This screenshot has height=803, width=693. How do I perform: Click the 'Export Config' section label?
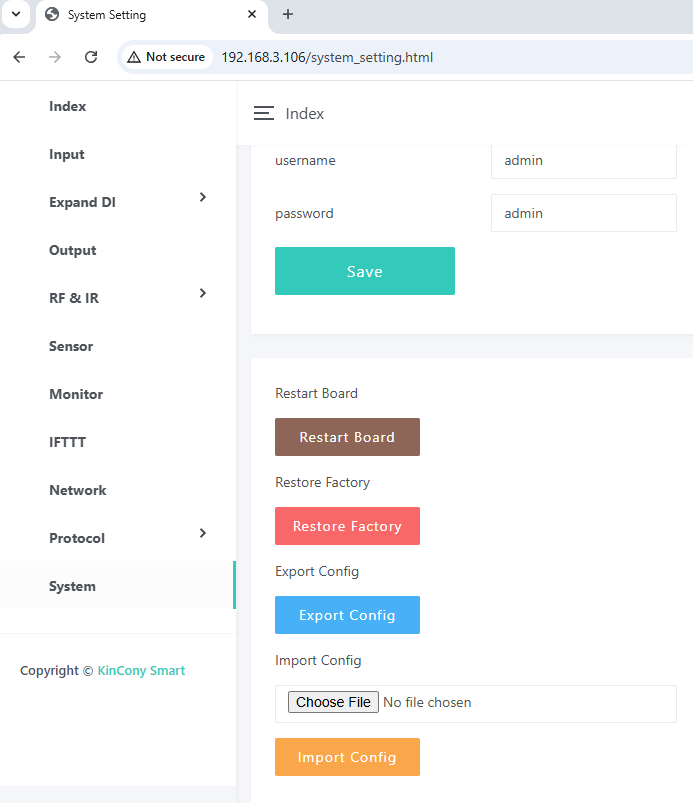(x=317, y=572)
